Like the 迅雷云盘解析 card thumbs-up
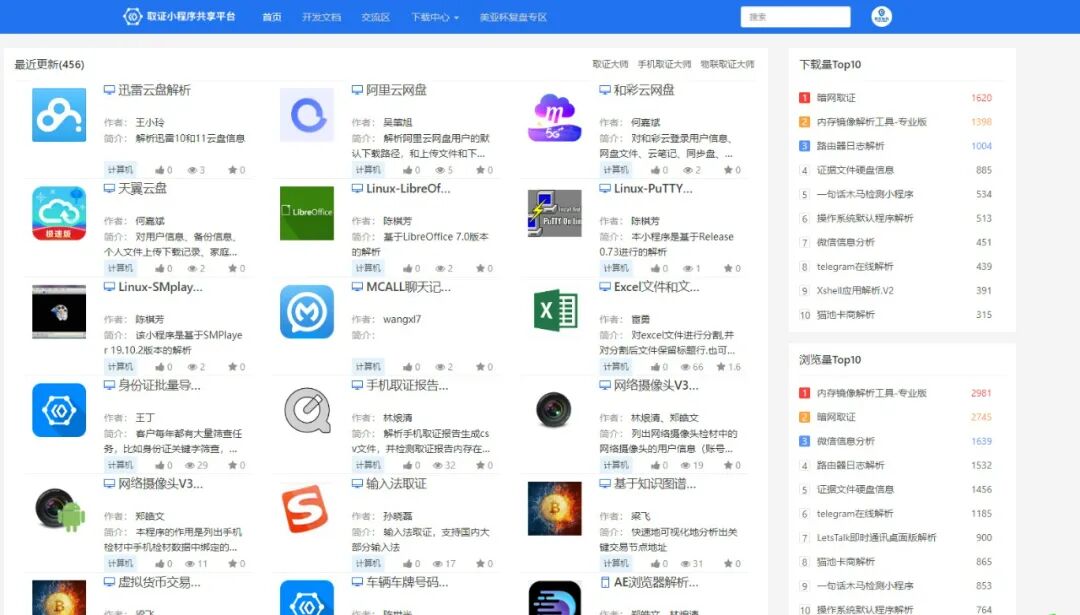The height and width of the screenshot is (615, 1080). pyautogui.click(x=160, y=170)
